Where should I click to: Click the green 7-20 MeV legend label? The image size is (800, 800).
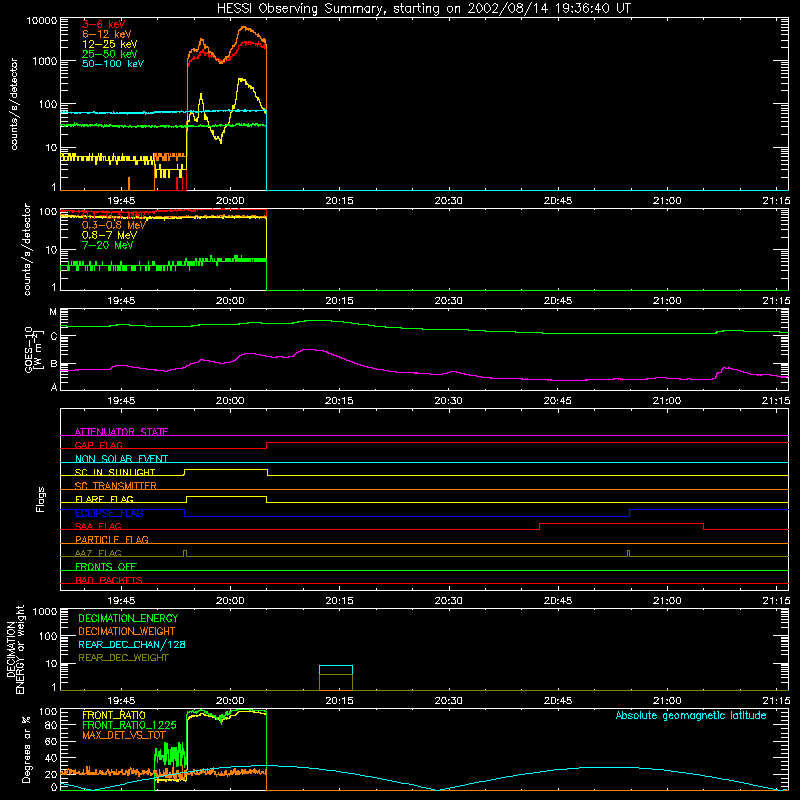[107, 245]
